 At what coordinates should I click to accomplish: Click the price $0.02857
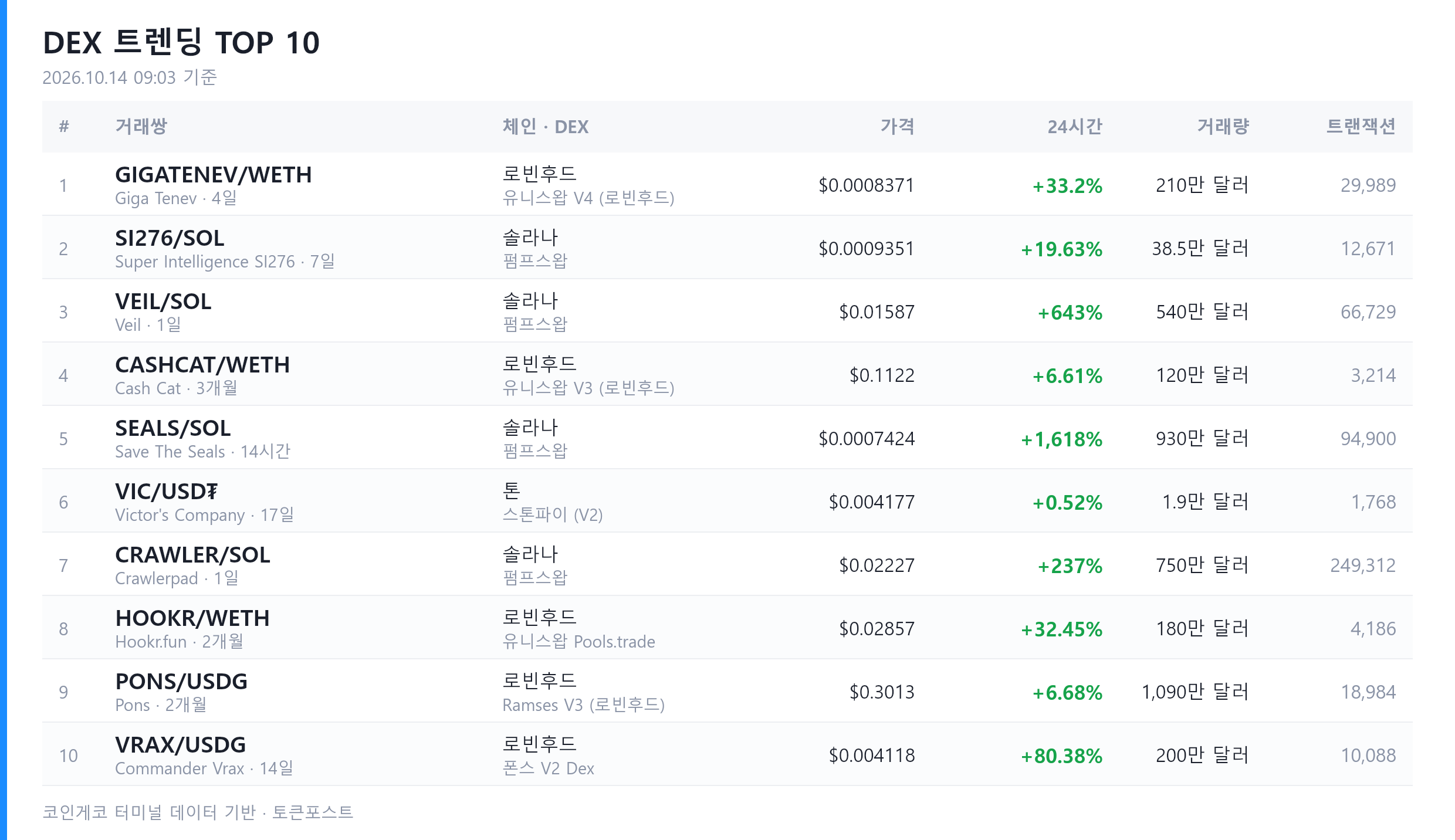[877, 629]
